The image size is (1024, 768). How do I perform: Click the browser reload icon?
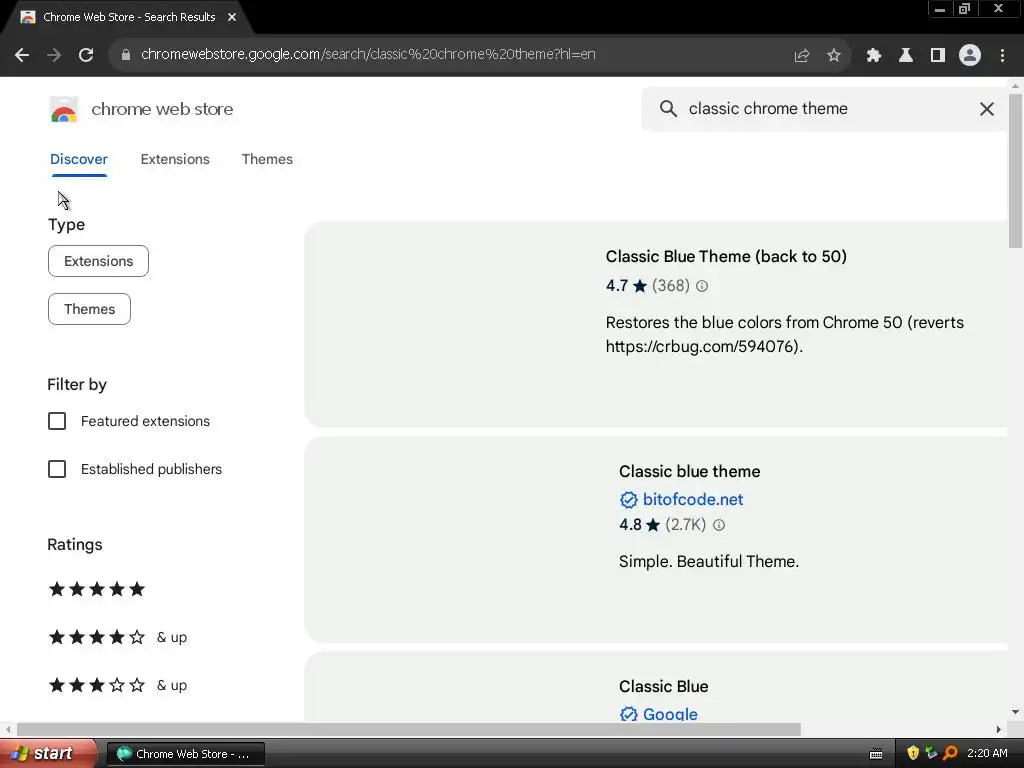86,55
